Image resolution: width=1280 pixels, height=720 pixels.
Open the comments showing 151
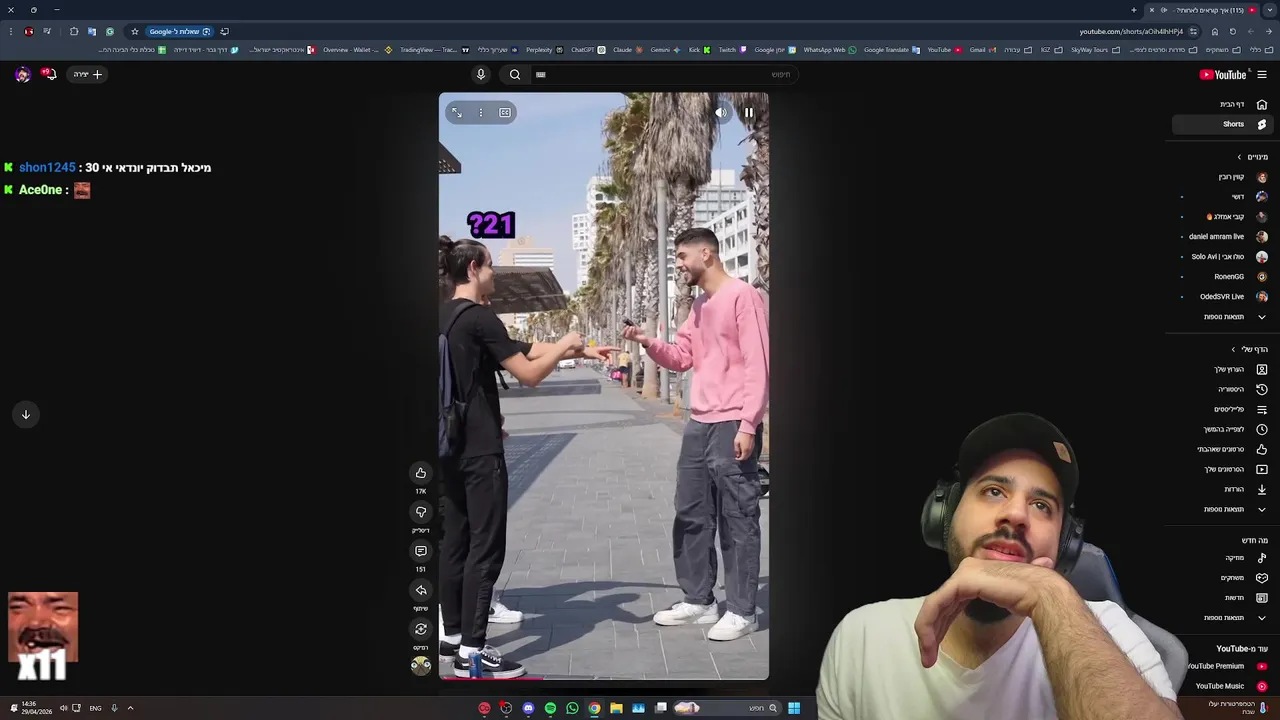421,551
